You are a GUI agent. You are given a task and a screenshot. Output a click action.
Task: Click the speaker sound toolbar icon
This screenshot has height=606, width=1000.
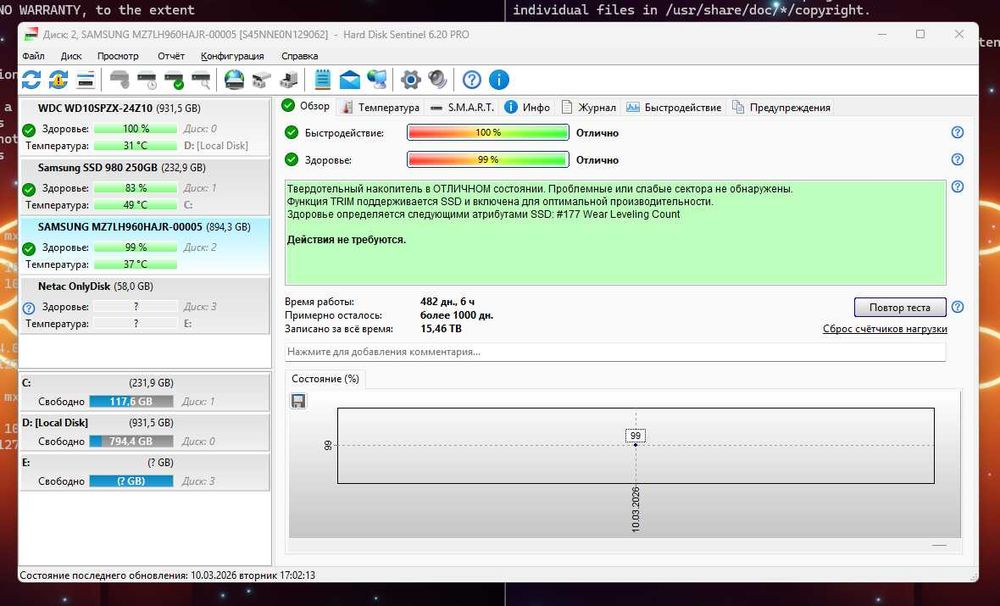click(438, 80)
